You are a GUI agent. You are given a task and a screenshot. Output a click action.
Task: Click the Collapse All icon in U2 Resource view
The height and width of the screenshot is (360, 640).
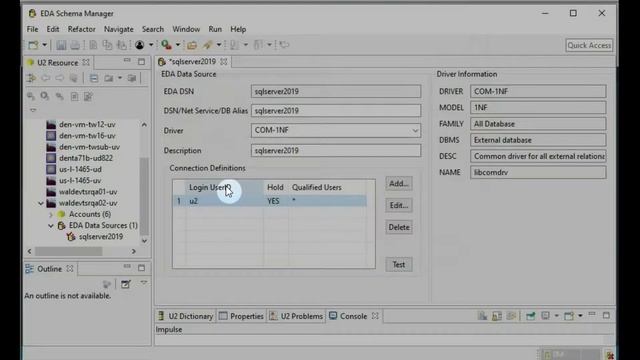tap(94, 78)
